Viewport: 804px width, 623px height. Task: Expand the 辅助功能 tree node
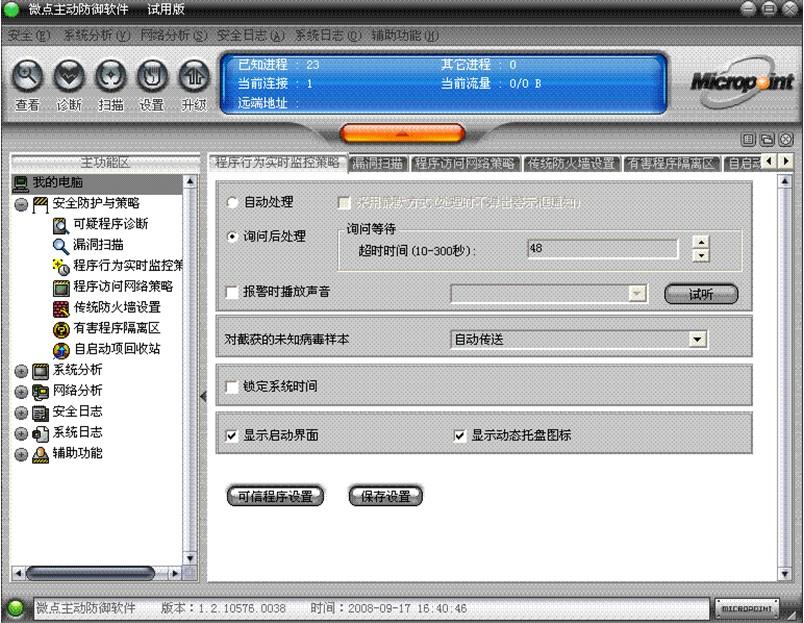[21, 455]
